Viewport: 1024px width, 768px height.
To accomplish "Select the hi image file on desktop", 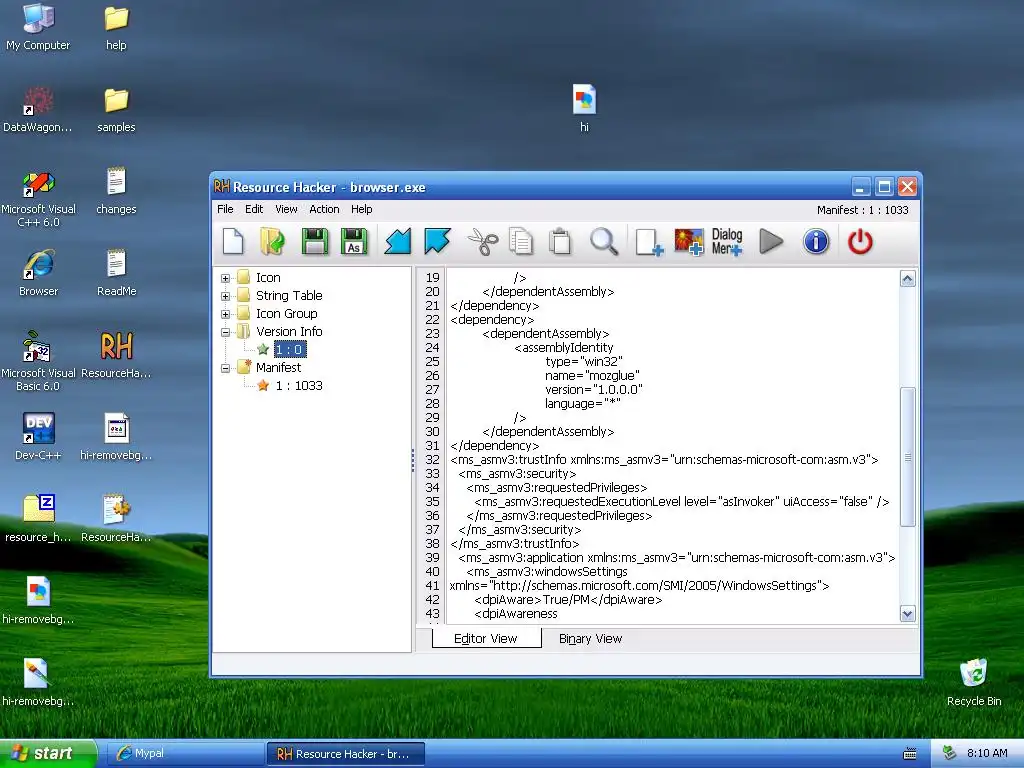I will [584, 108].
